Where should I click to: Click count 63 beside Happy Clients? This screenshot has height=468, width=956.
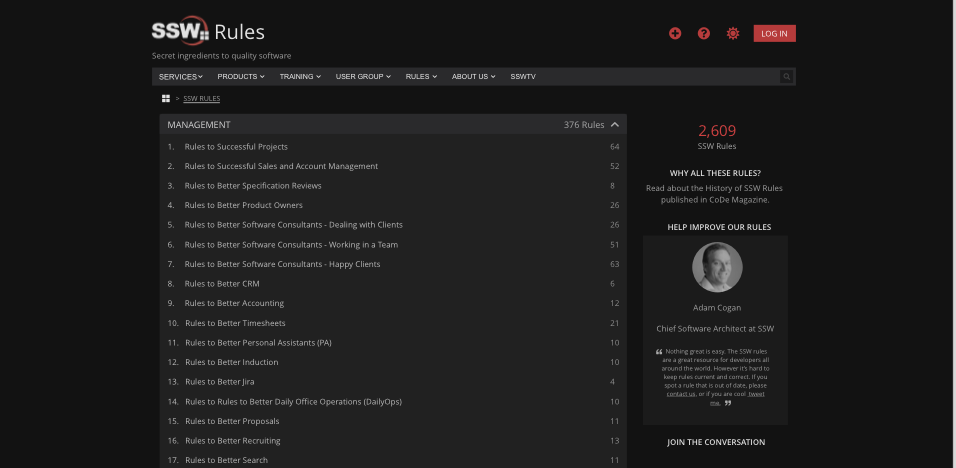615,264
